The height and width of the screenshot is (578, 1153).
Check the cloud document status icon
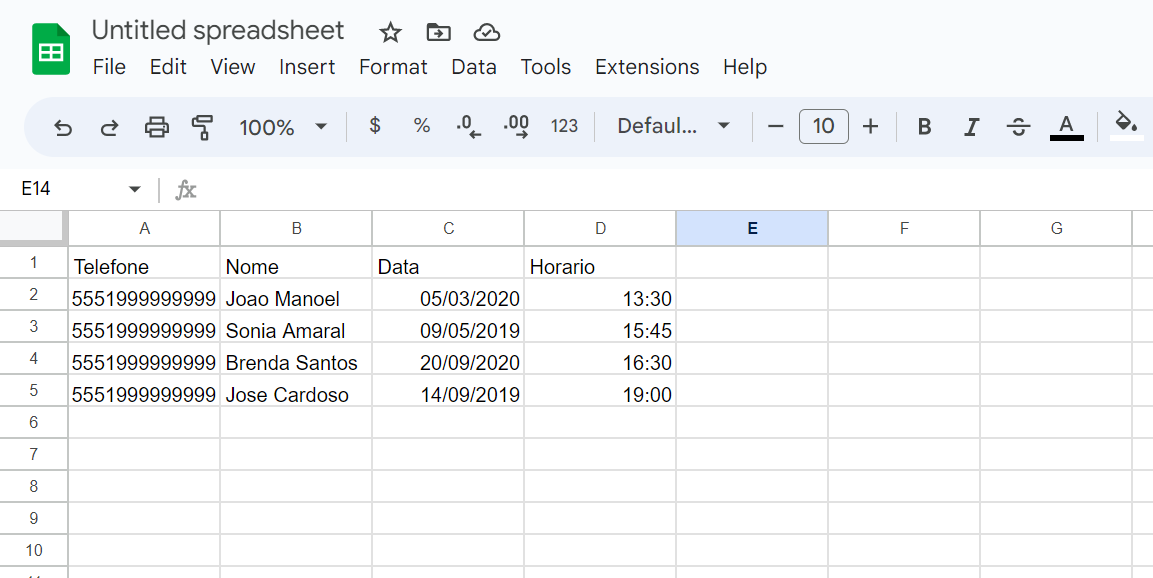(487, 32)
